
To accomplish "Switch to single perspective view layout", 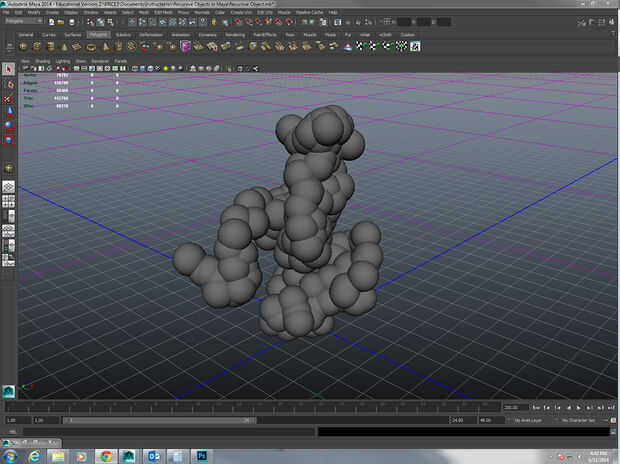I will pyautogui.click(x=9, y=186).
